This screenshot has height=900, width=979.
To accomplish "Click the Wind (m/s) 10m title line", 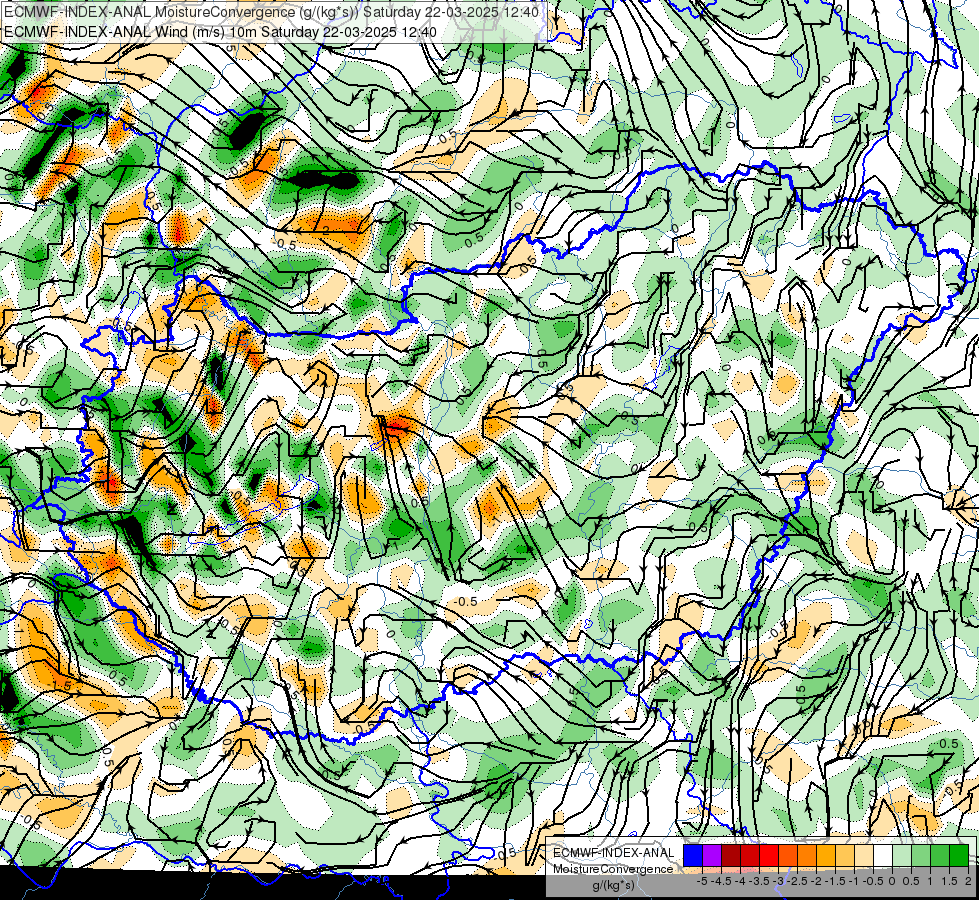I will click(220, 31).
